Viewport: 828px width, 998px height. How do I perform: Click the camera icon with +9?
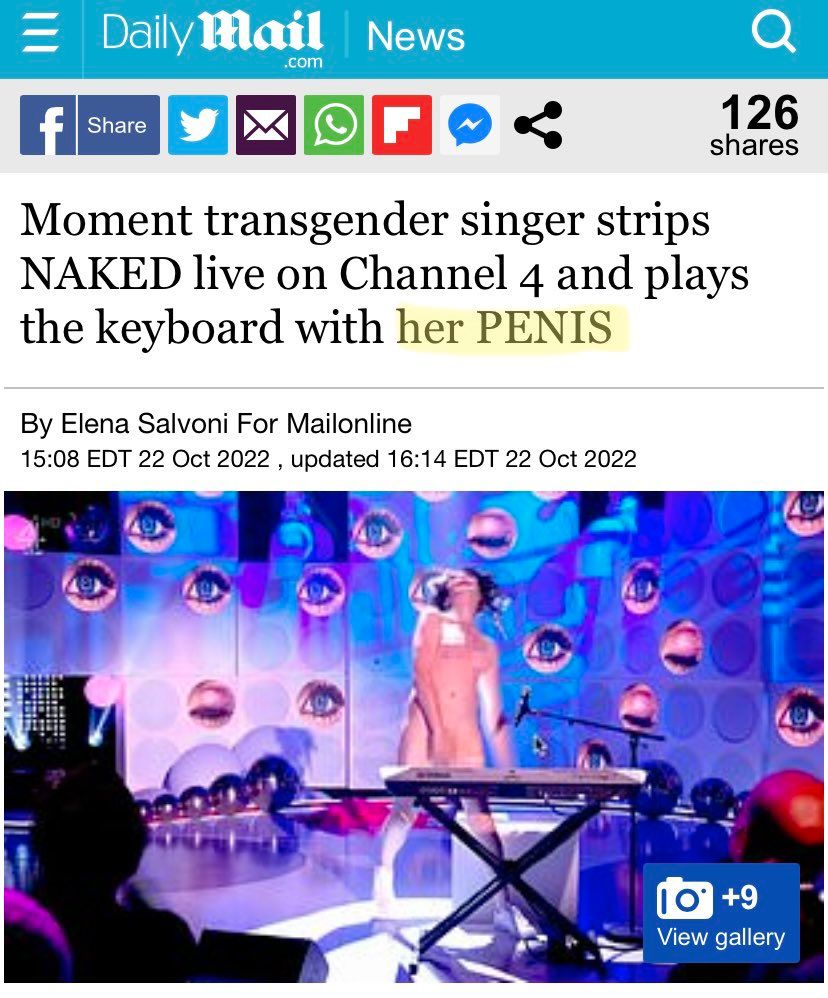pyautogui.click(x=707, y=897)
